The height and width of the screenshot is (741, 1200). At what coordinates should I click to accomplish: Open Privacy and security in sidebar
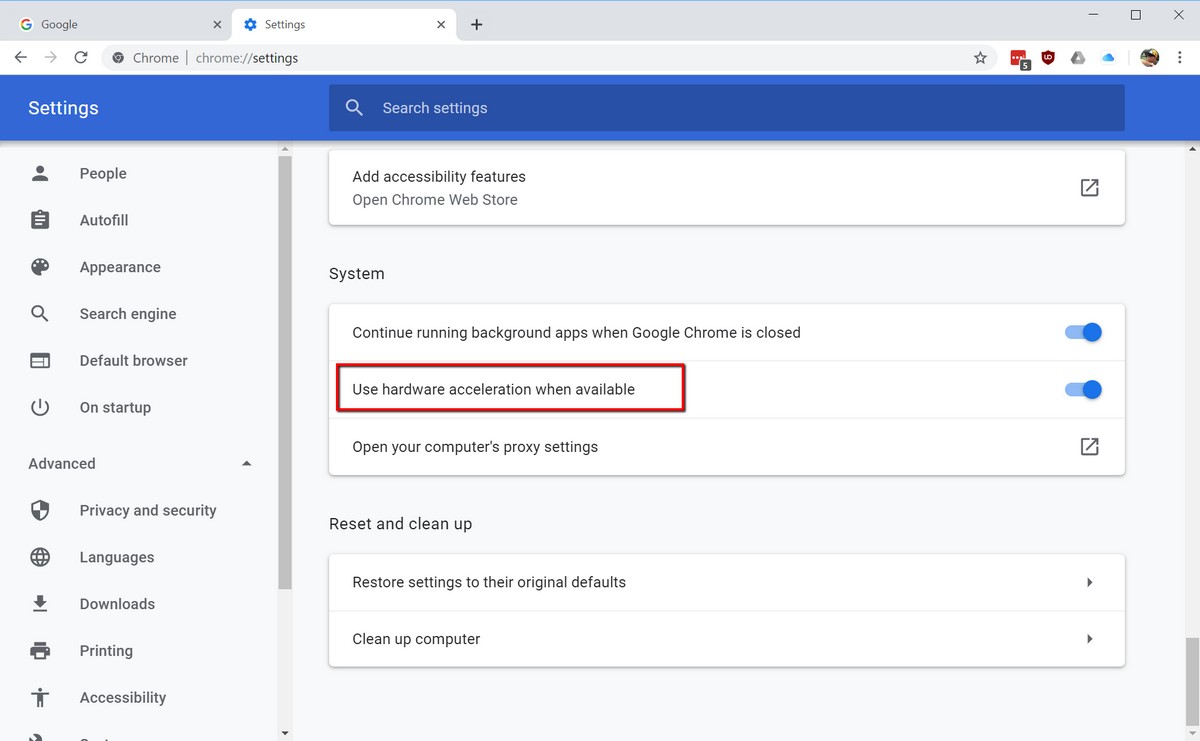click(x=147, y=511)
